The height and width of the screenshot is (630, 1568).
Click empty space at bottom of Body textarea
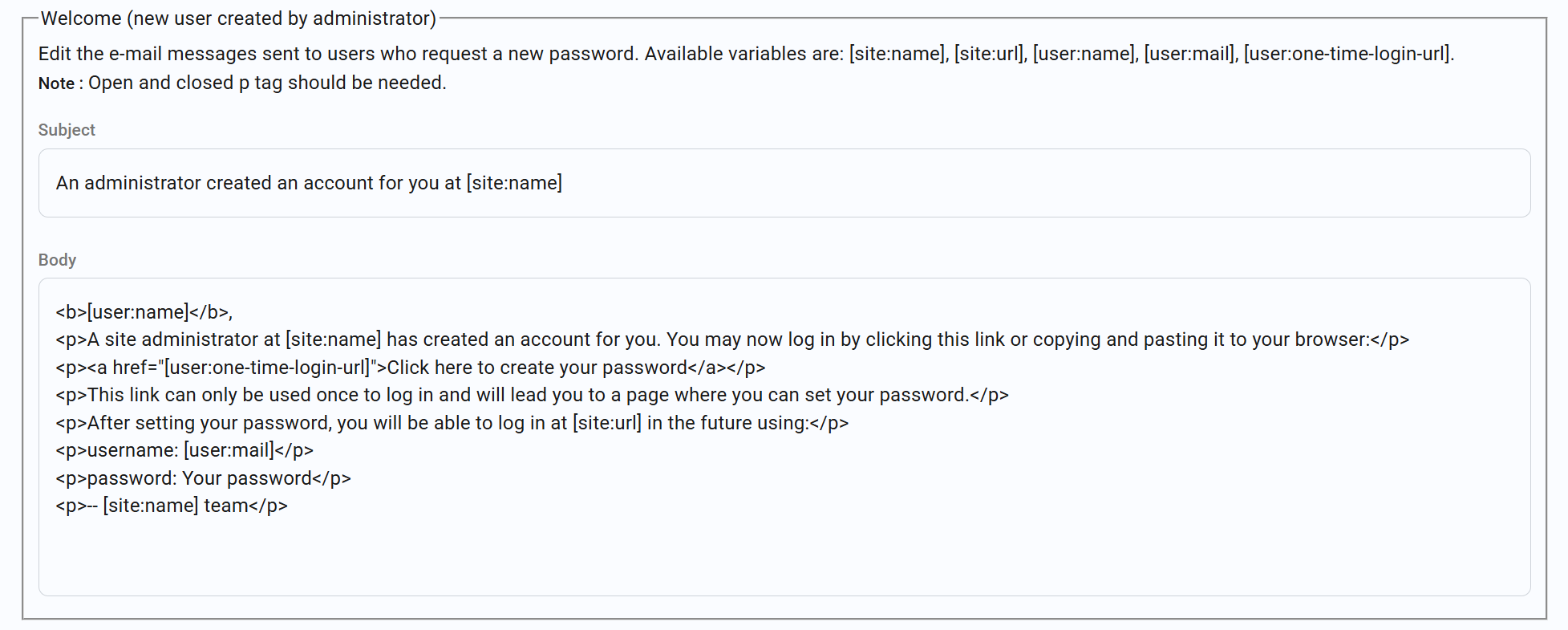784,558
